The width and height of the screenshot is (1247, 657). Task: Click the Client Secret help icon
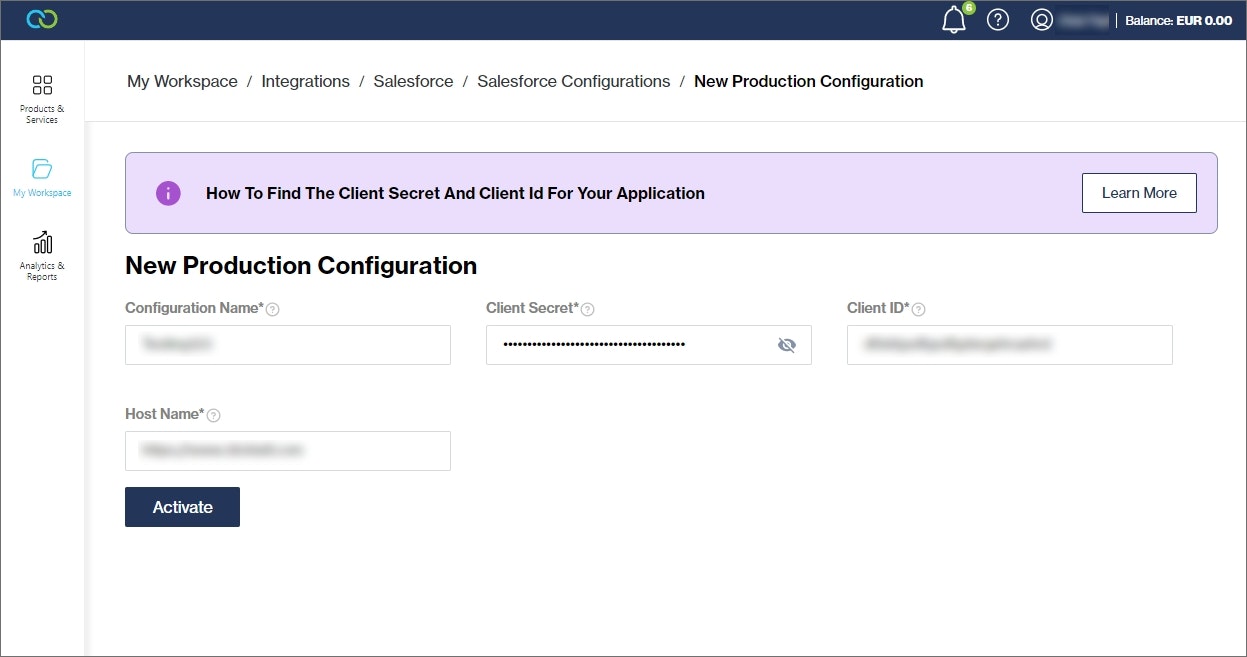point(588,310)
